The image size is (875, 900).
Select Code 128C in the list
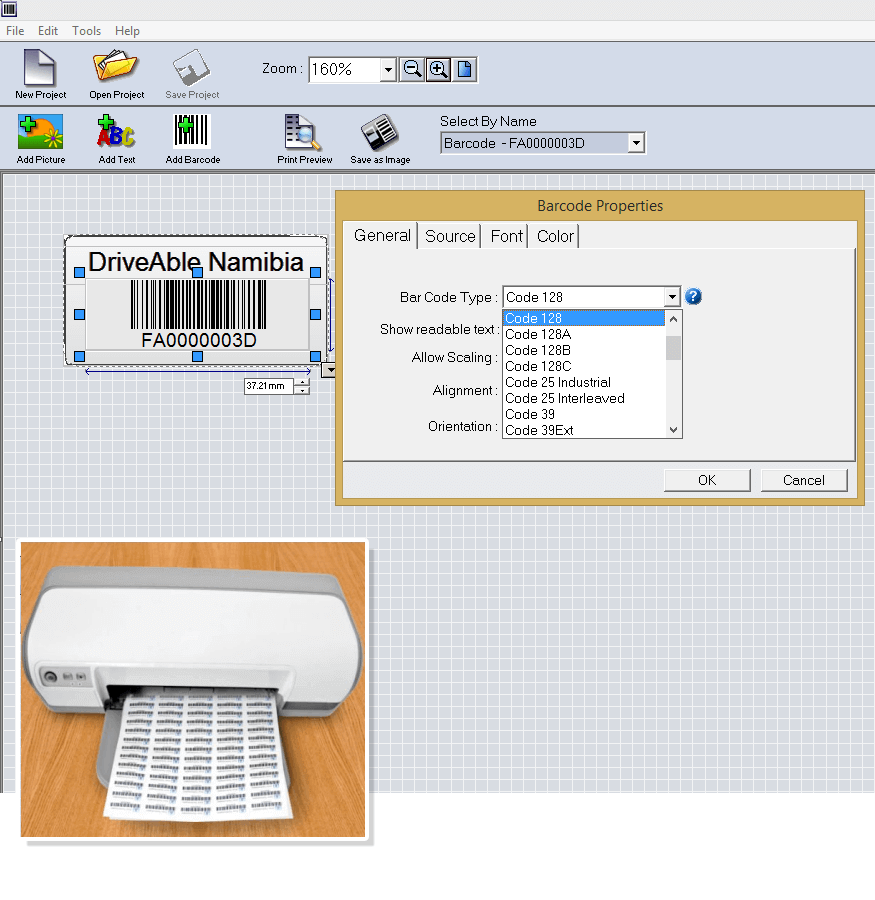(x=583, y=366)
